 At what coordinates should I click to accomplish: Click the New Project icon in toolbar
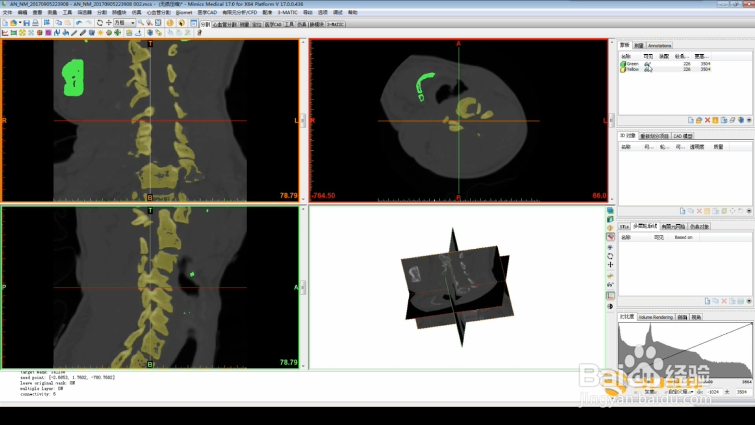pos(5,23)
